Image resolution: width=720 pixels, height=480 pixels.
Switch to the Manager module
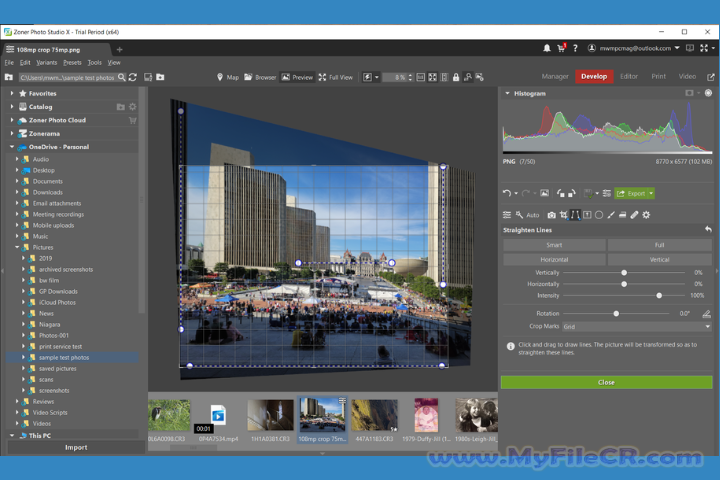(x=555, y=76)
